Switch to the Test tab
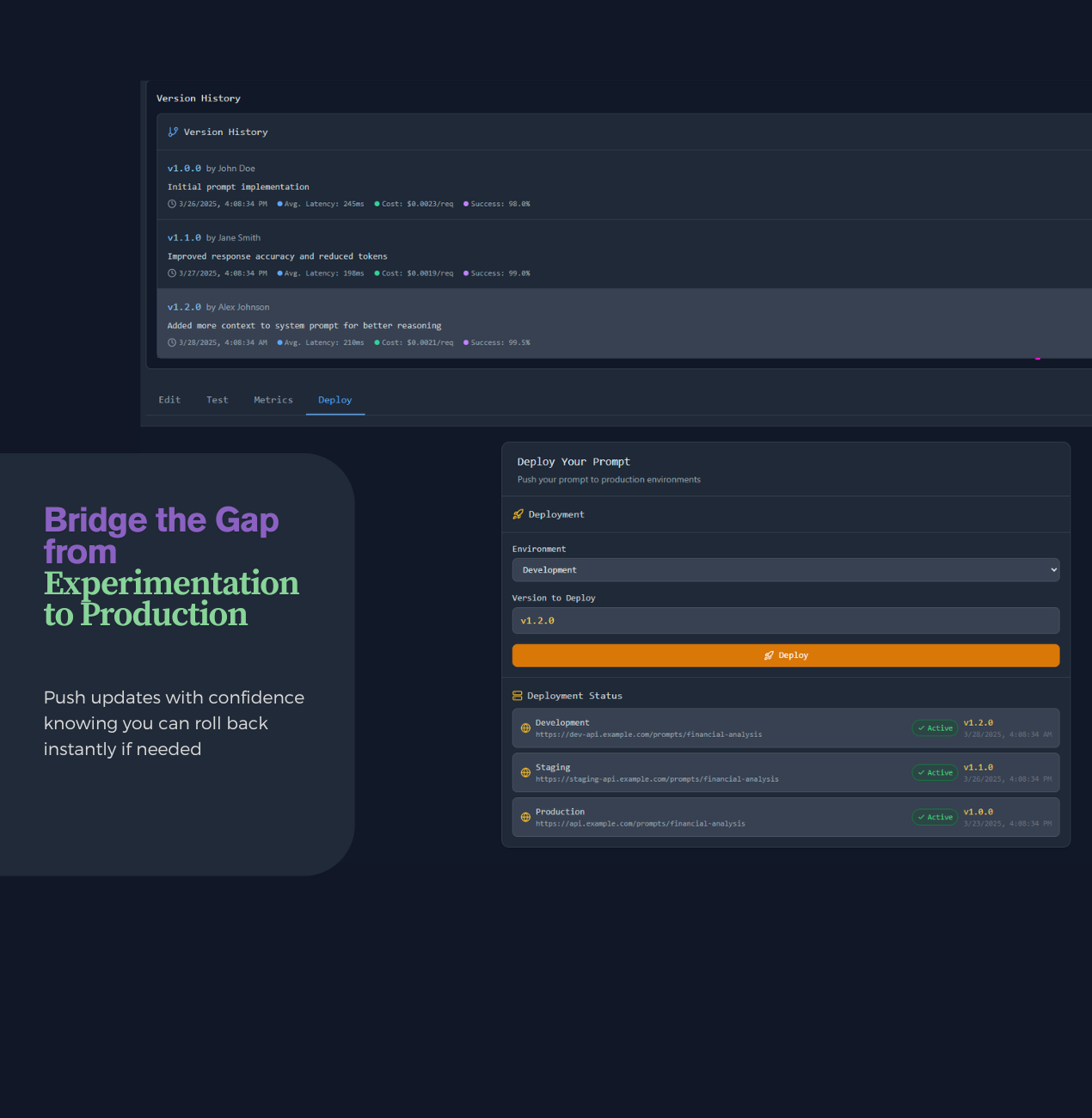The width and height of the screenshot is (1092, 1118). pyautogui.click(x=218, y=400)
